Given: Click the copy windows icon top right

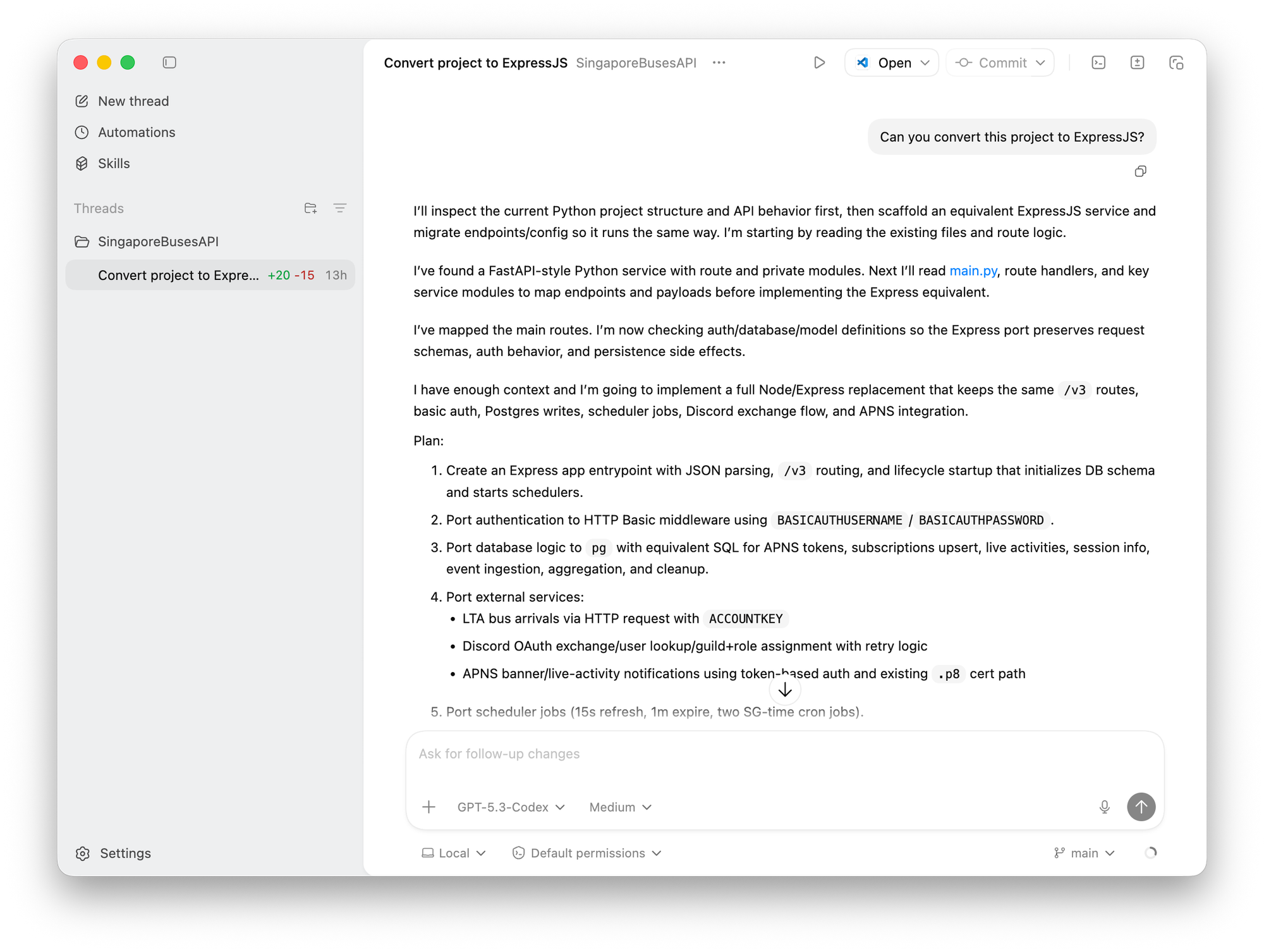Looking at the screenshot, I should [1176, 63].
